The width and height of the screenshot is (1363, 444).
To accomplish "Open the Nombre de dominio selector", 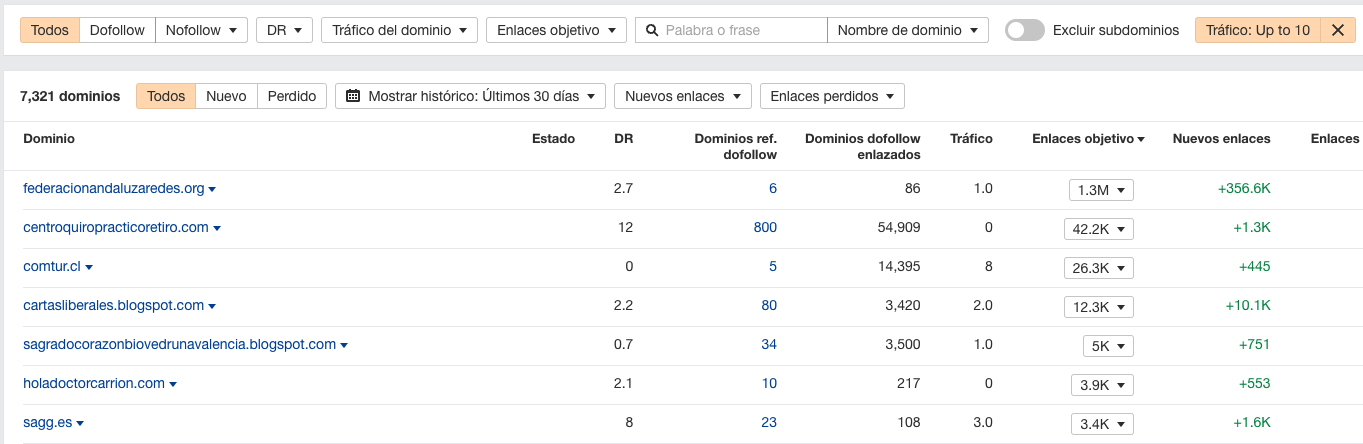I will click(907, 31).
